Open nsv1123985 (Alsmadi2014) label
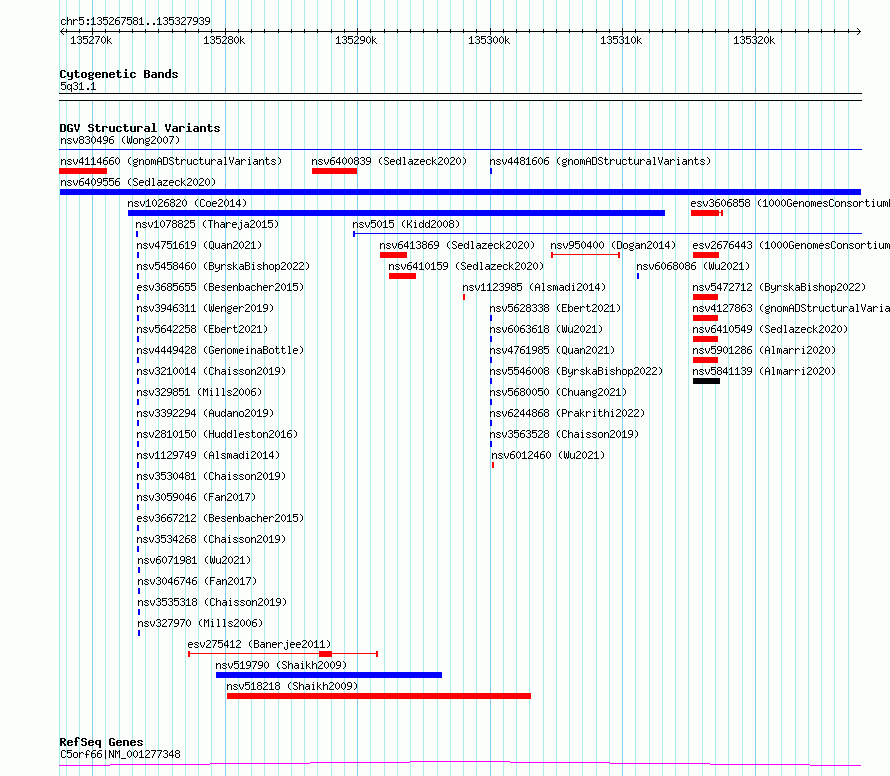 pyautogui.click(x=534, y=287)
